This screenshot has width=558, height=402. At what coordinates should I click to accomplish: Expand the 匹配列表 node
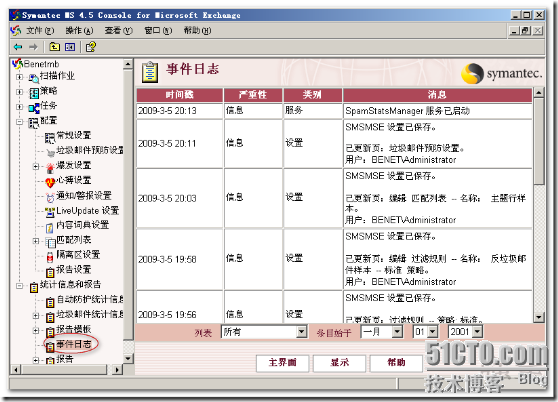click(36, 241)
